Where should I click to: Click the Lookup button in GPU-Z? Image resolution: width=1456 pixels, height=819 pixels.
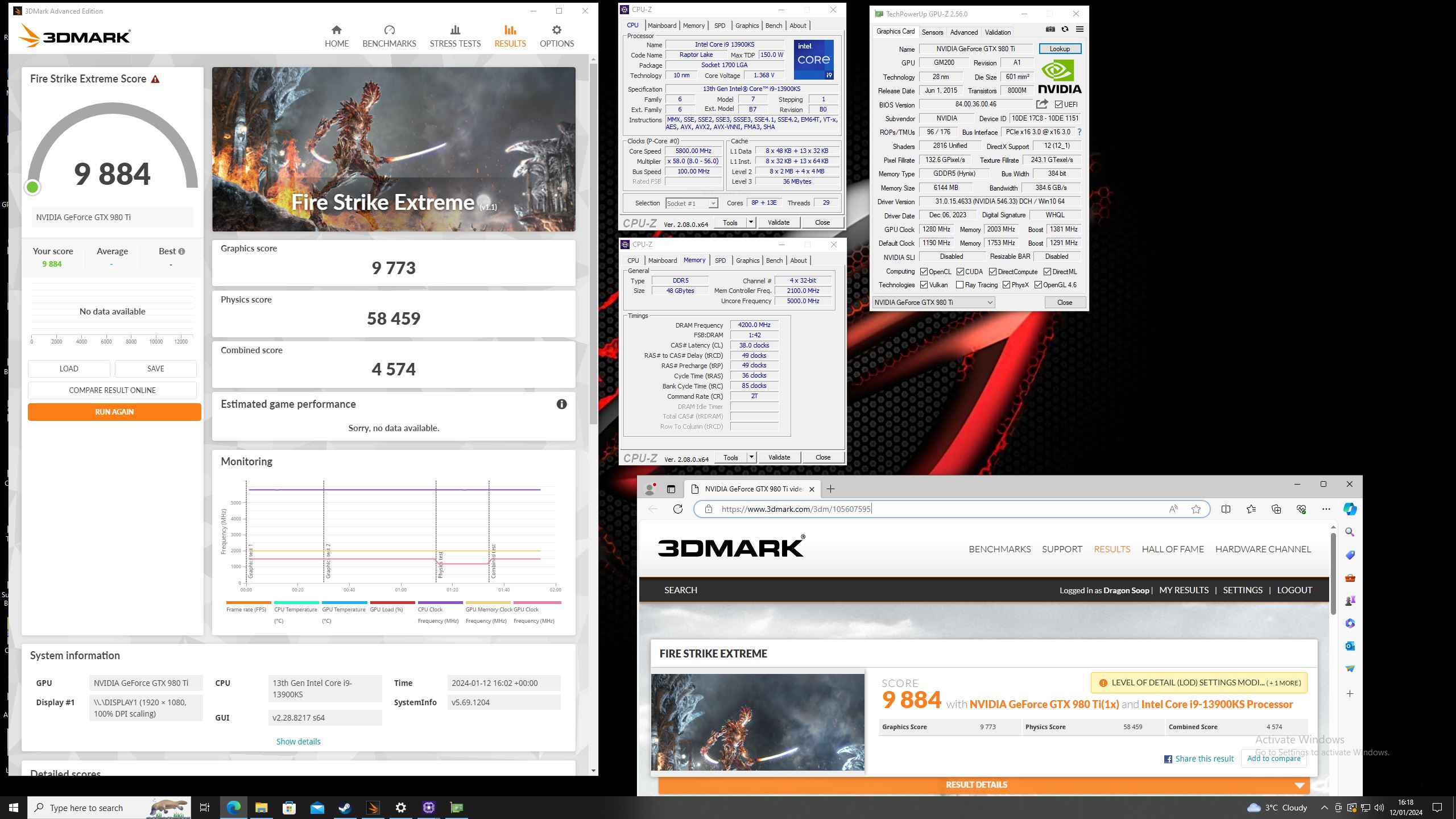pyautogui.click(x=1060, y=49)
